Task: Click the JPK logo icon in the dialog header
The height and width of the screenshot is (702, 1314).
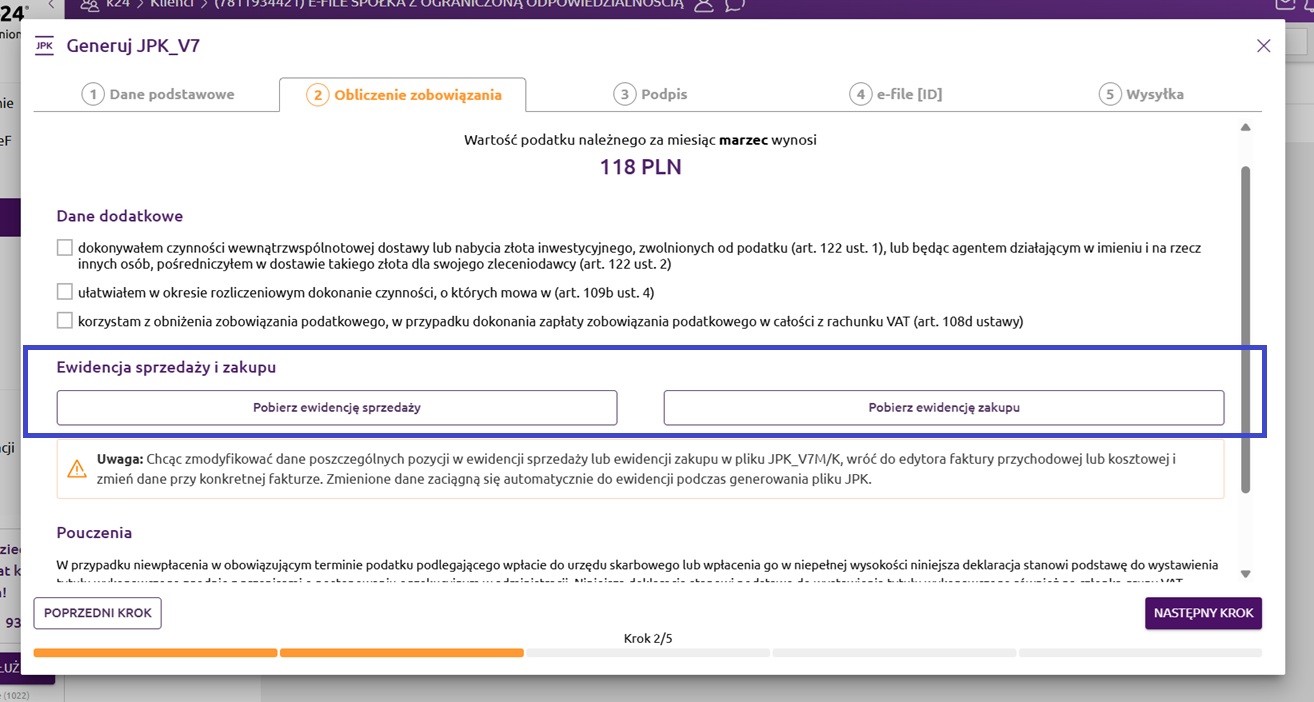Action: 44,46
